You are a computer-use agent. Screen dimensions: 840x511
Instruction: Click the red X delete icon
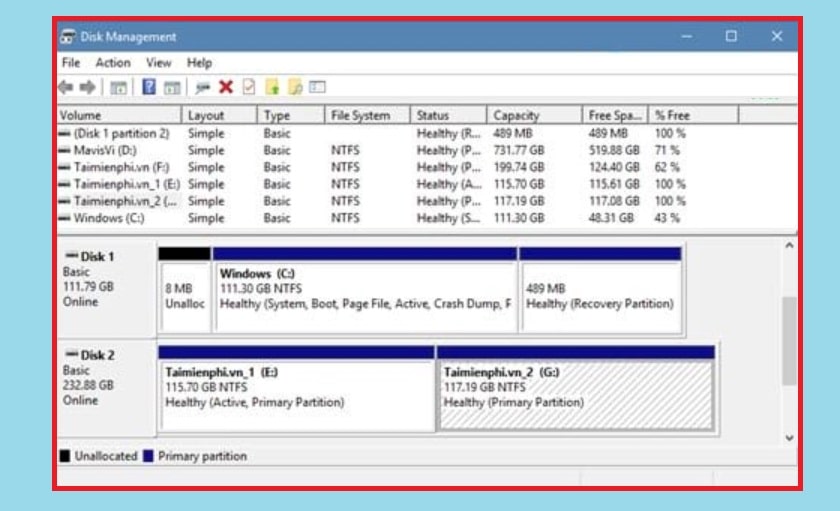click(226, 87)
